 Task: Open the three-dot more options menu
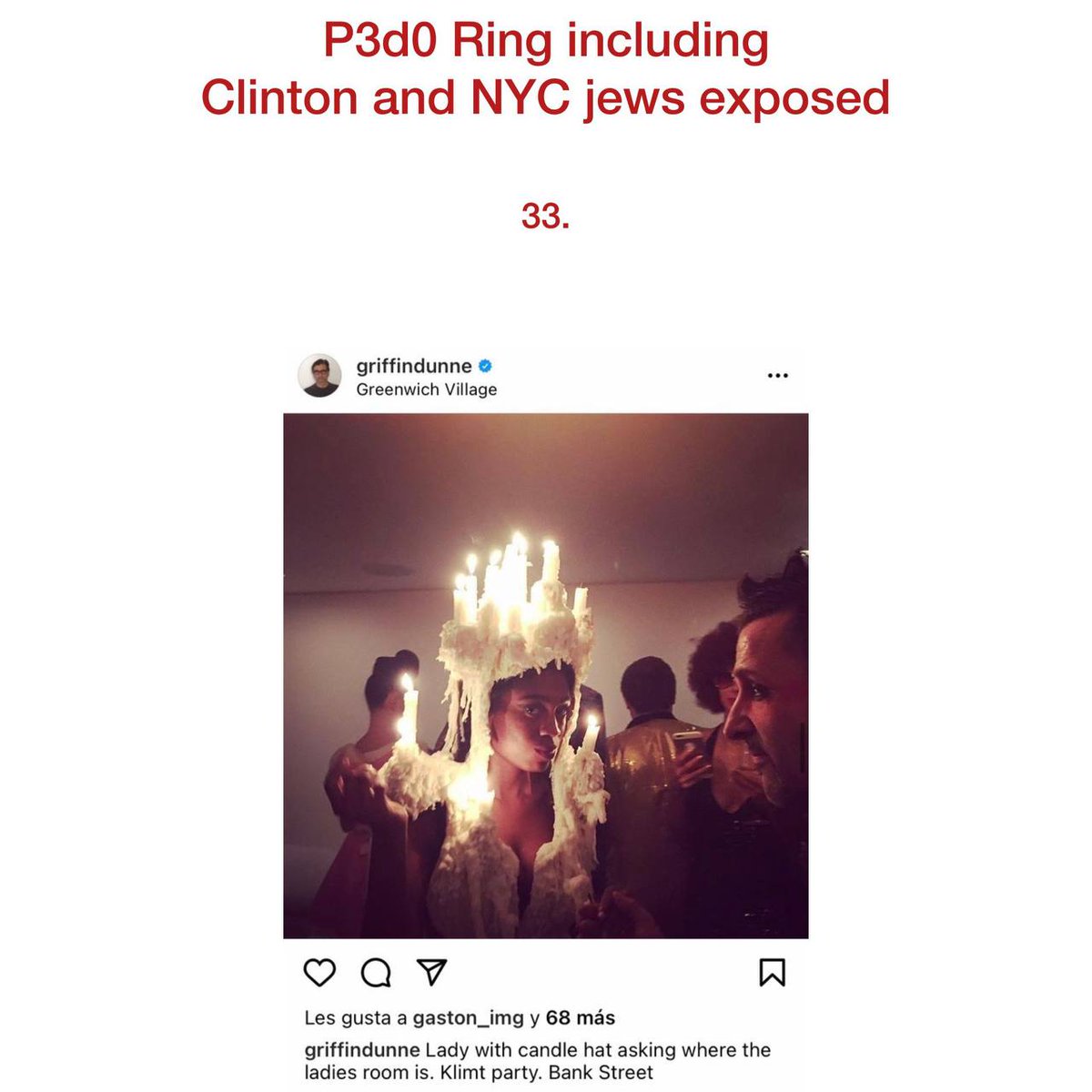[x=777, y=376]
